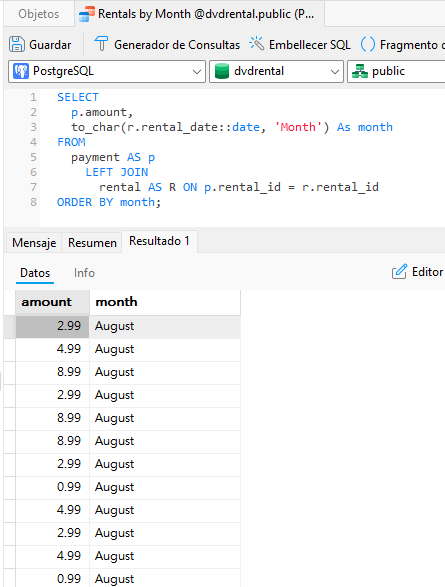Select the Resultado 1 tab
445x587 pixels.
(x=159, y=241)
